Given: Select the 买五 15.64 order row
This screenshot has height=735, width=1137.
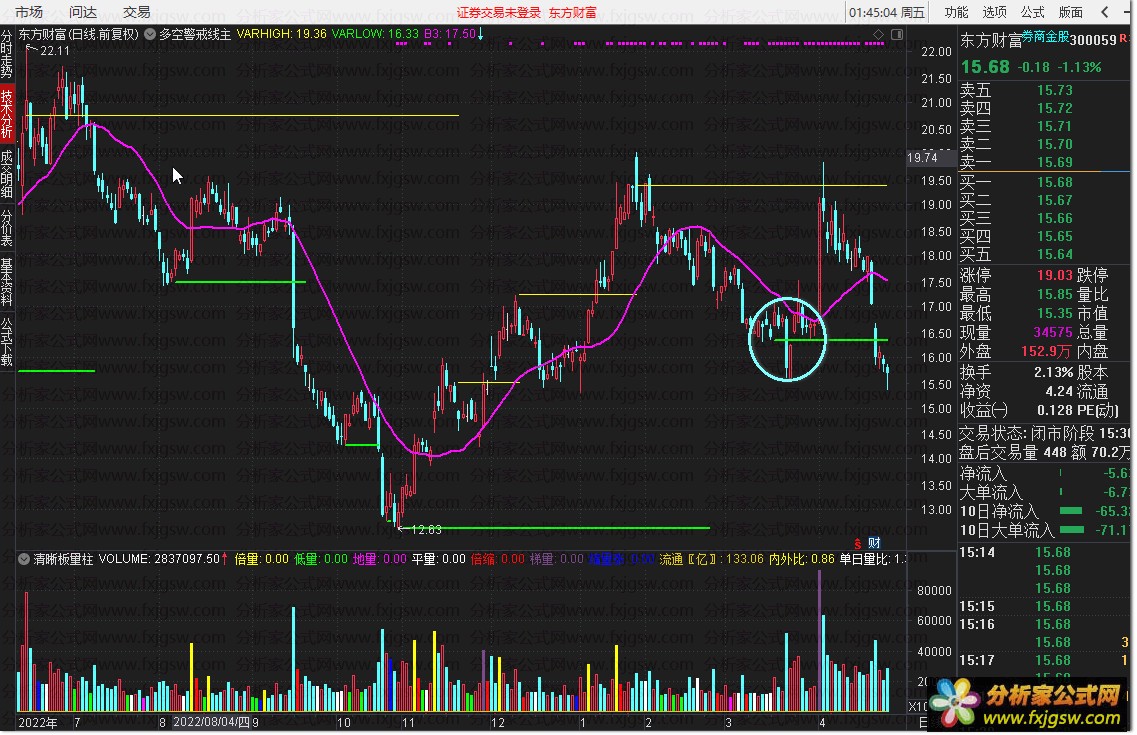Looking at the screenshot, I should (1044, 254).
